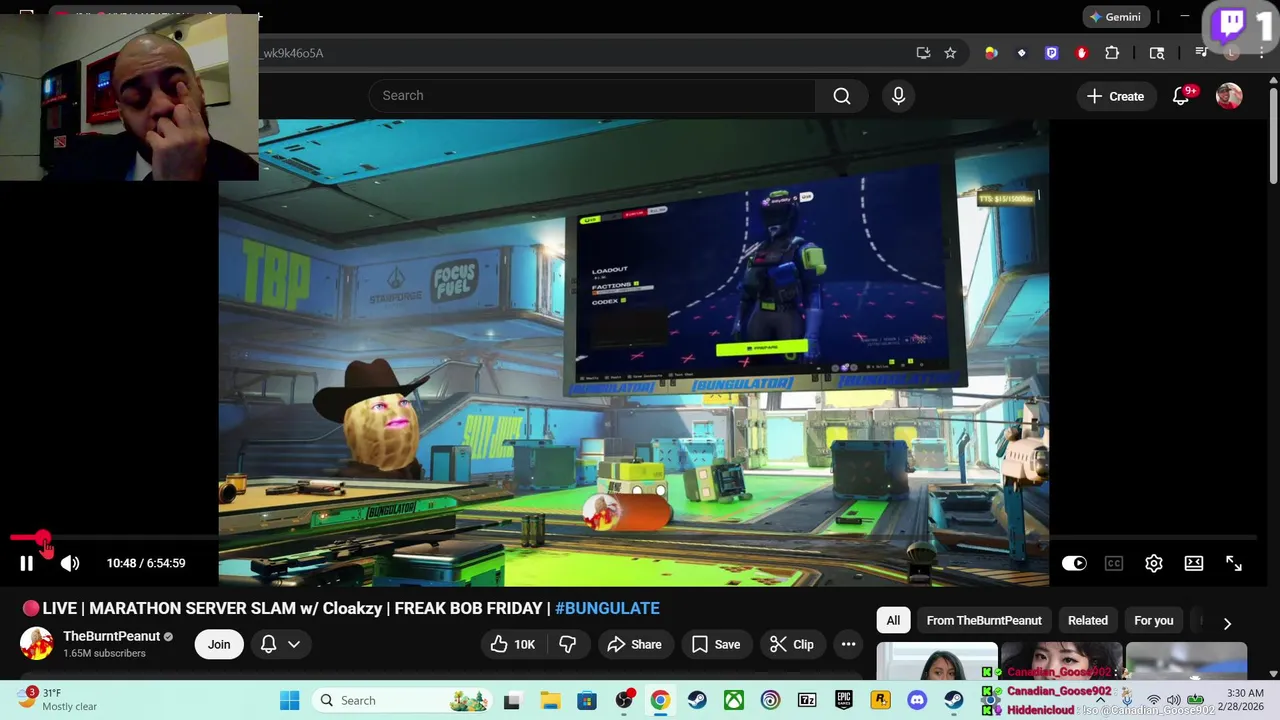Open the video settings gear
1280x720 pixels.
coord(1154,563)
